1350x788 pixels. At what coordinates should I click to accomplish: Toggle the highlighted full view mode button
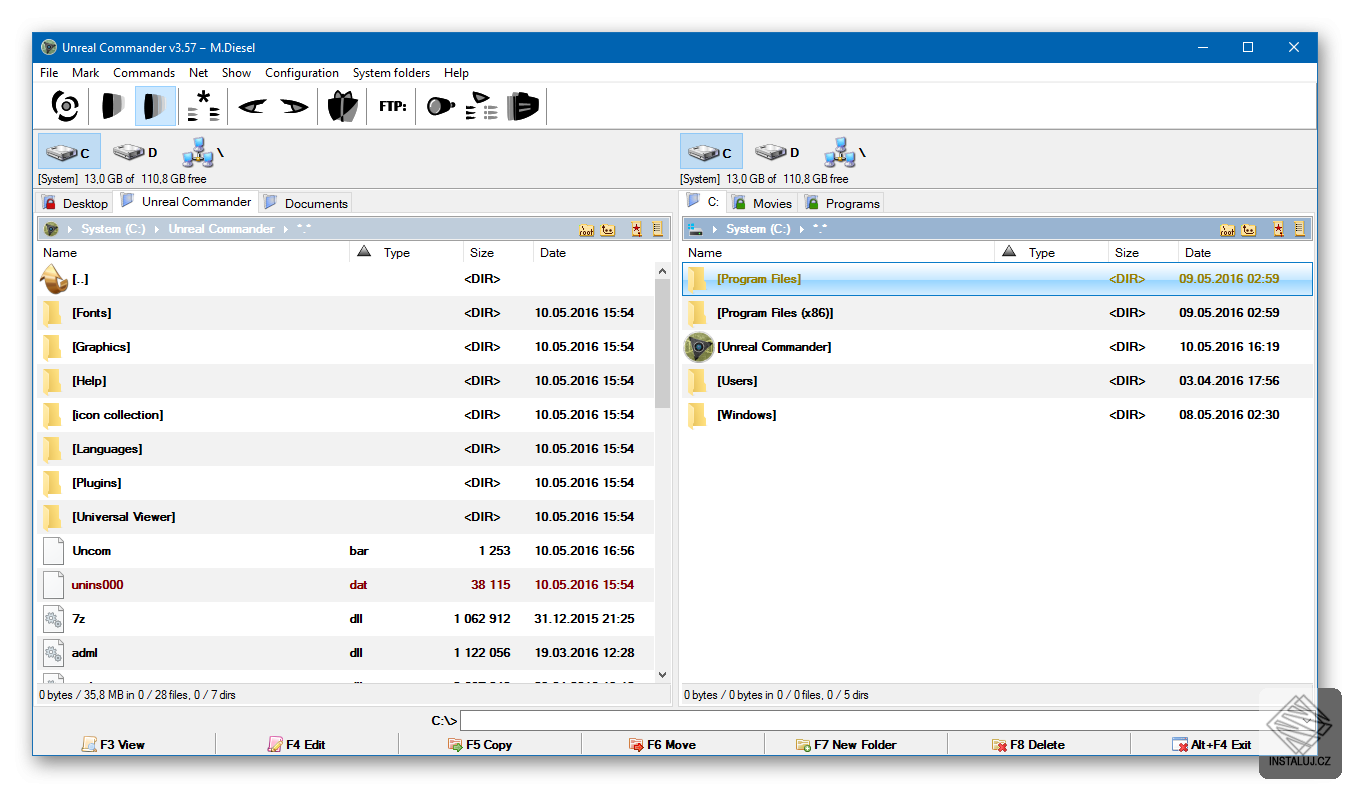click(155, 105)
